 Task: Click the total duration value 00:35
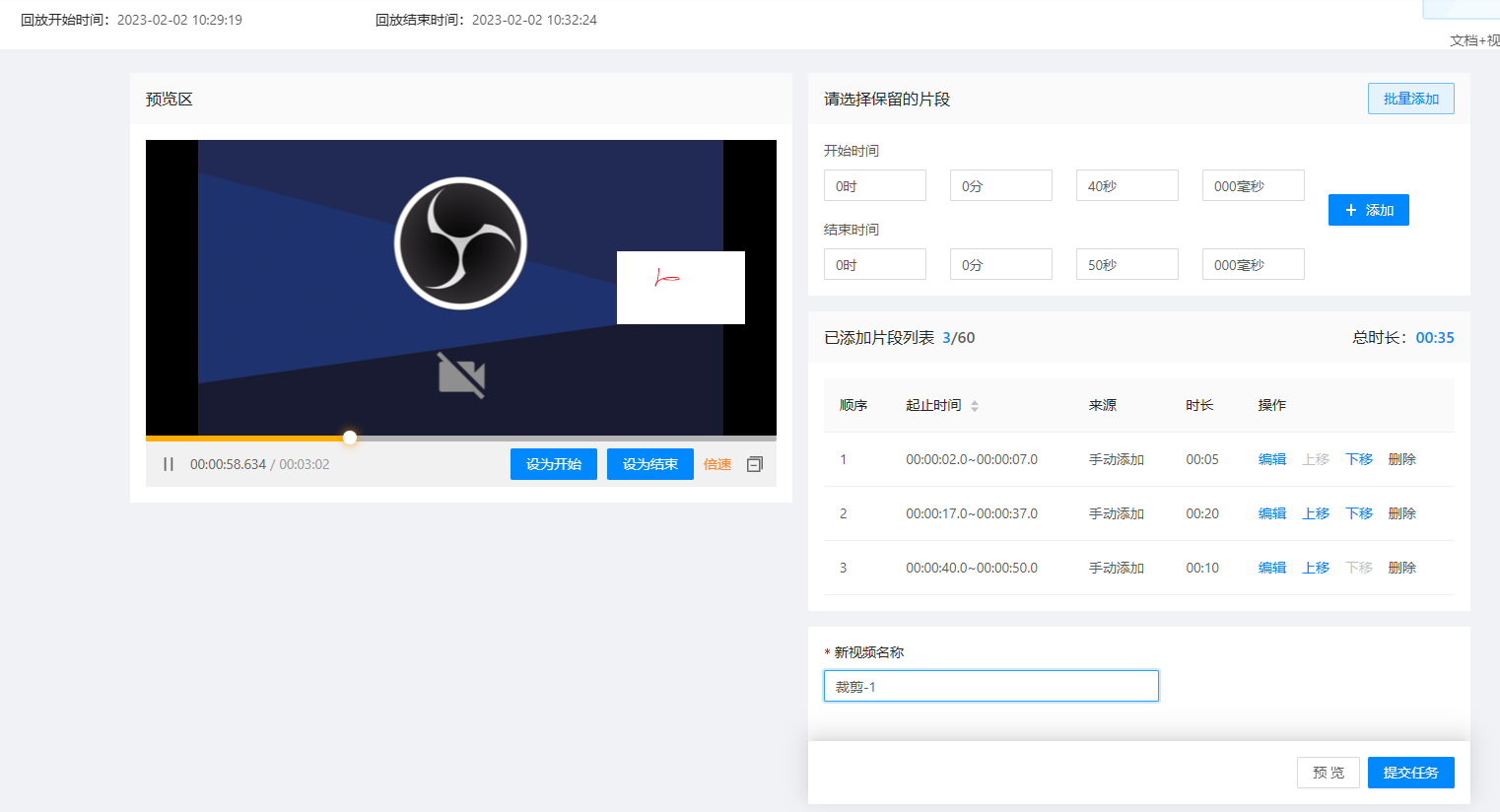pos(1435,337)
